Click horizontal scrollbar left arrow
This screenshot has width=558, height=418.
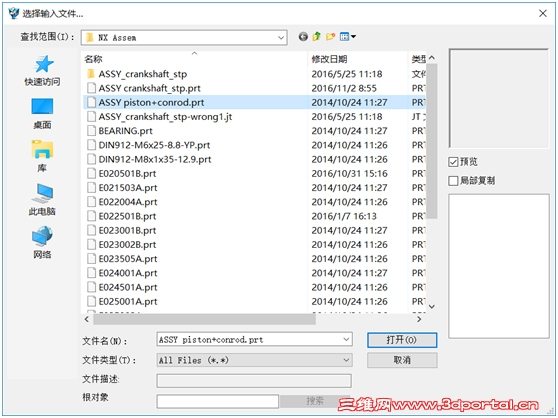pyautogui.click(x=87, y=319)
